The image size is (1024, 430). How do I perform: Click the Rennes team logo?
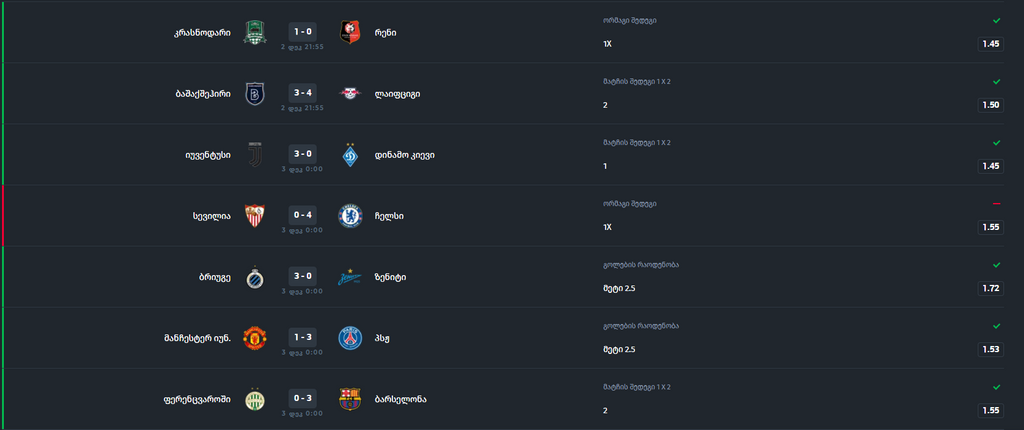coord(350,33)
